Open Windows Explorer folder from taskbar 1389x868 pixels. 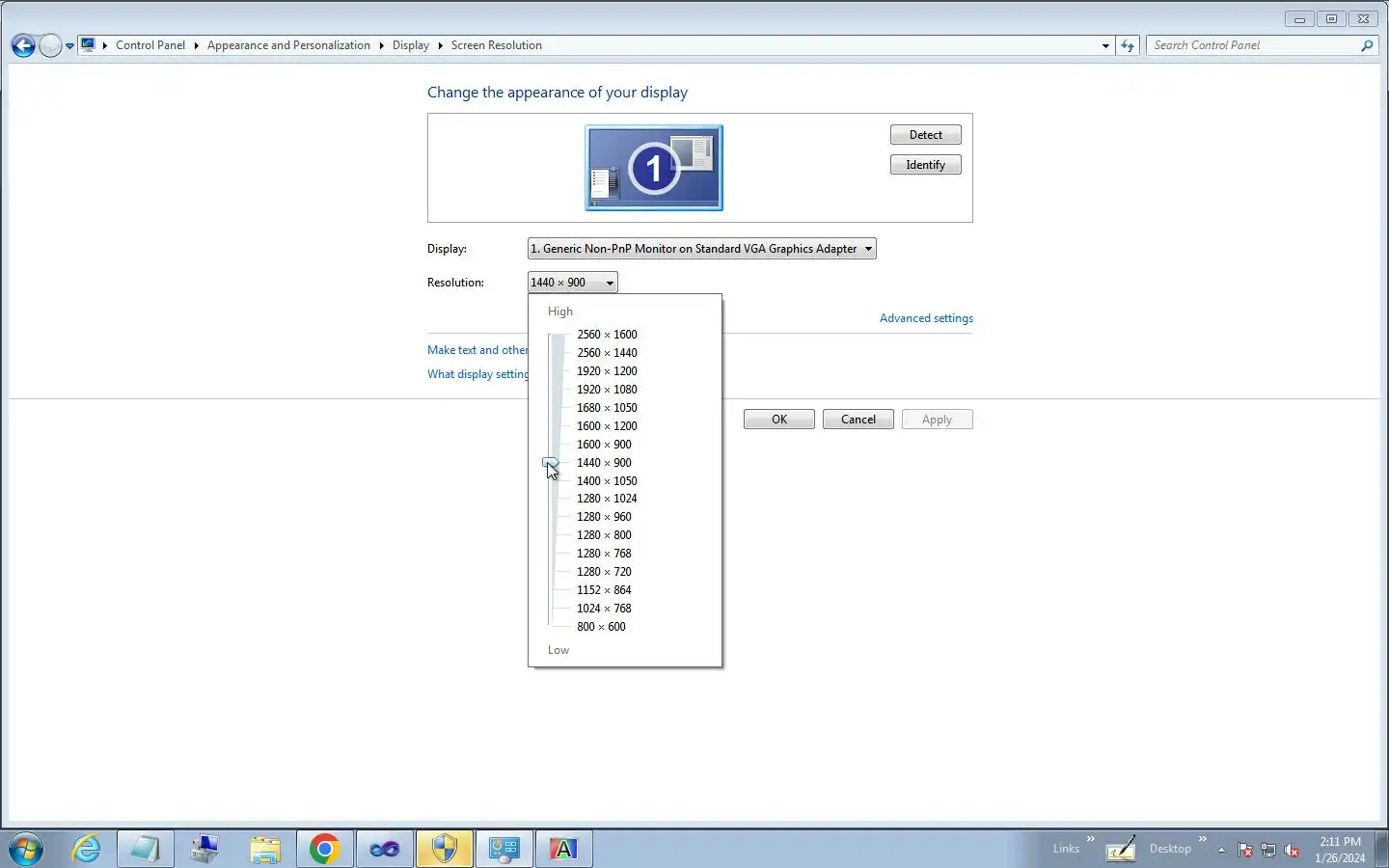(265, 849)
